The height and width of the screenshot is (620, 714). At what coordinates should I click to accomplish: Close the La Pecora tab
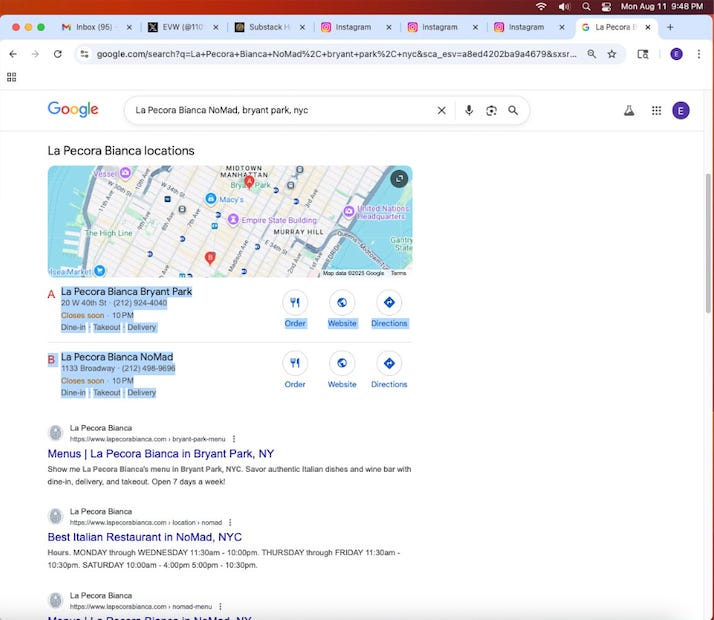pyautogui.click(x=648, y=27)
